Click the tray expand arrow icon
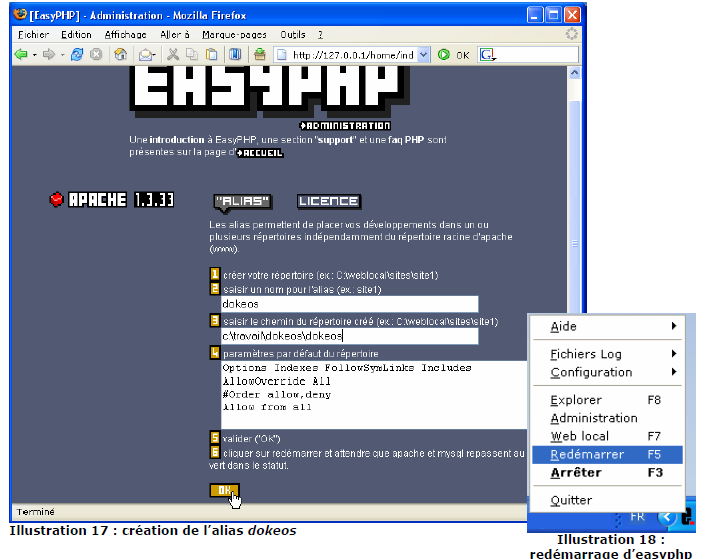The height and width of the screenshot is (559, 705). [667, 518]
